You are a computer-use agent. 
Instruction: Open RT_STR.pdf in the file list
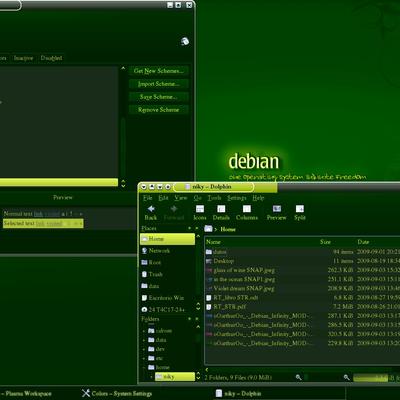pos(226,306)
